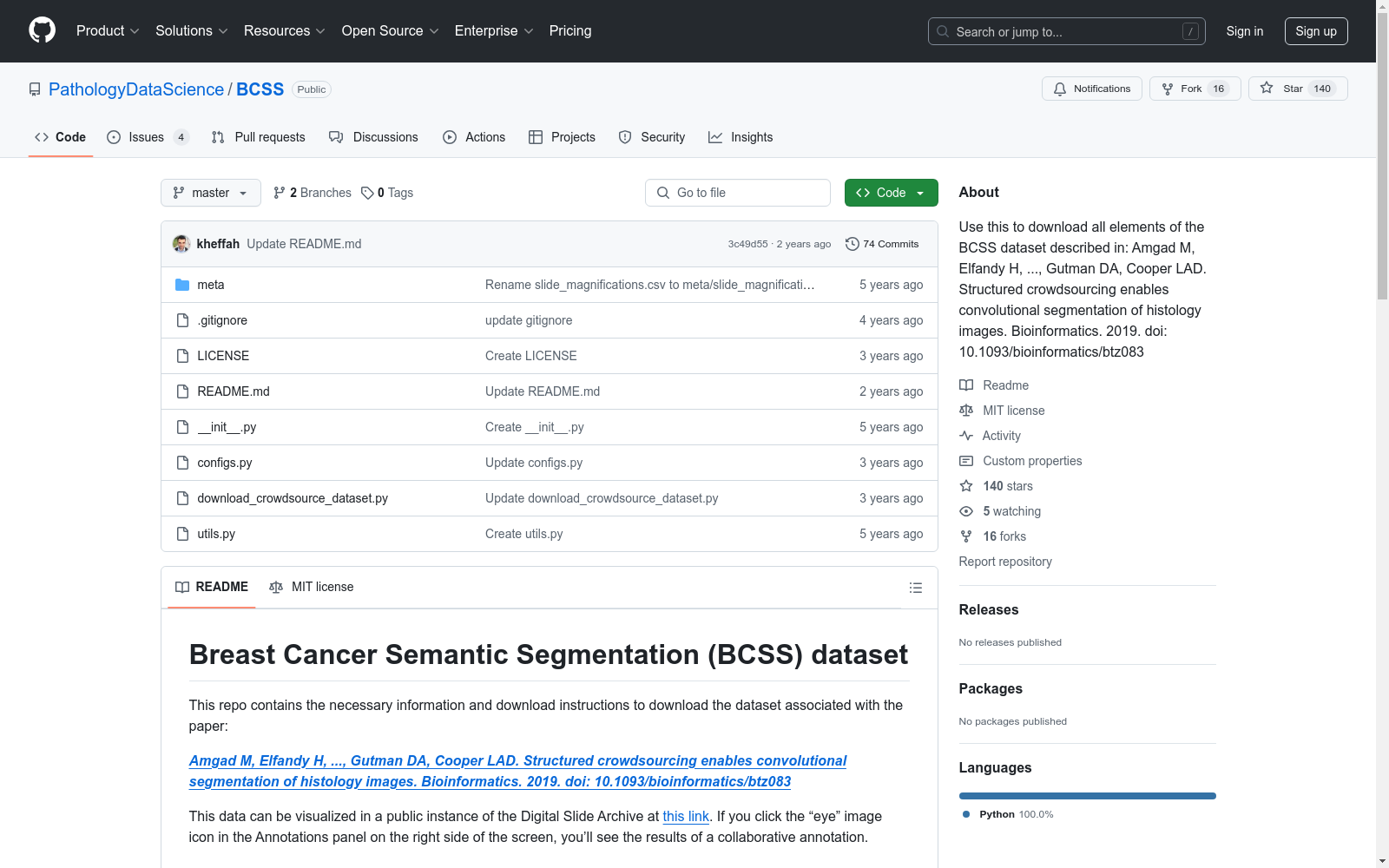Open the Bioinformatics paper citation link

coord(517,771)
